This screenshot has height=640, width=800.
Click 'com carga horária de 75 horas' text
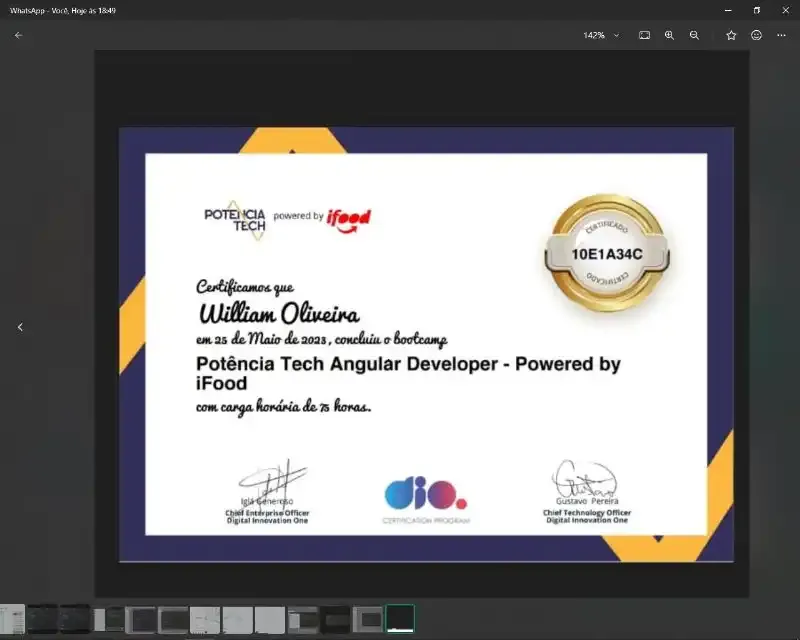pyautogui.click(x=283, y=407)
